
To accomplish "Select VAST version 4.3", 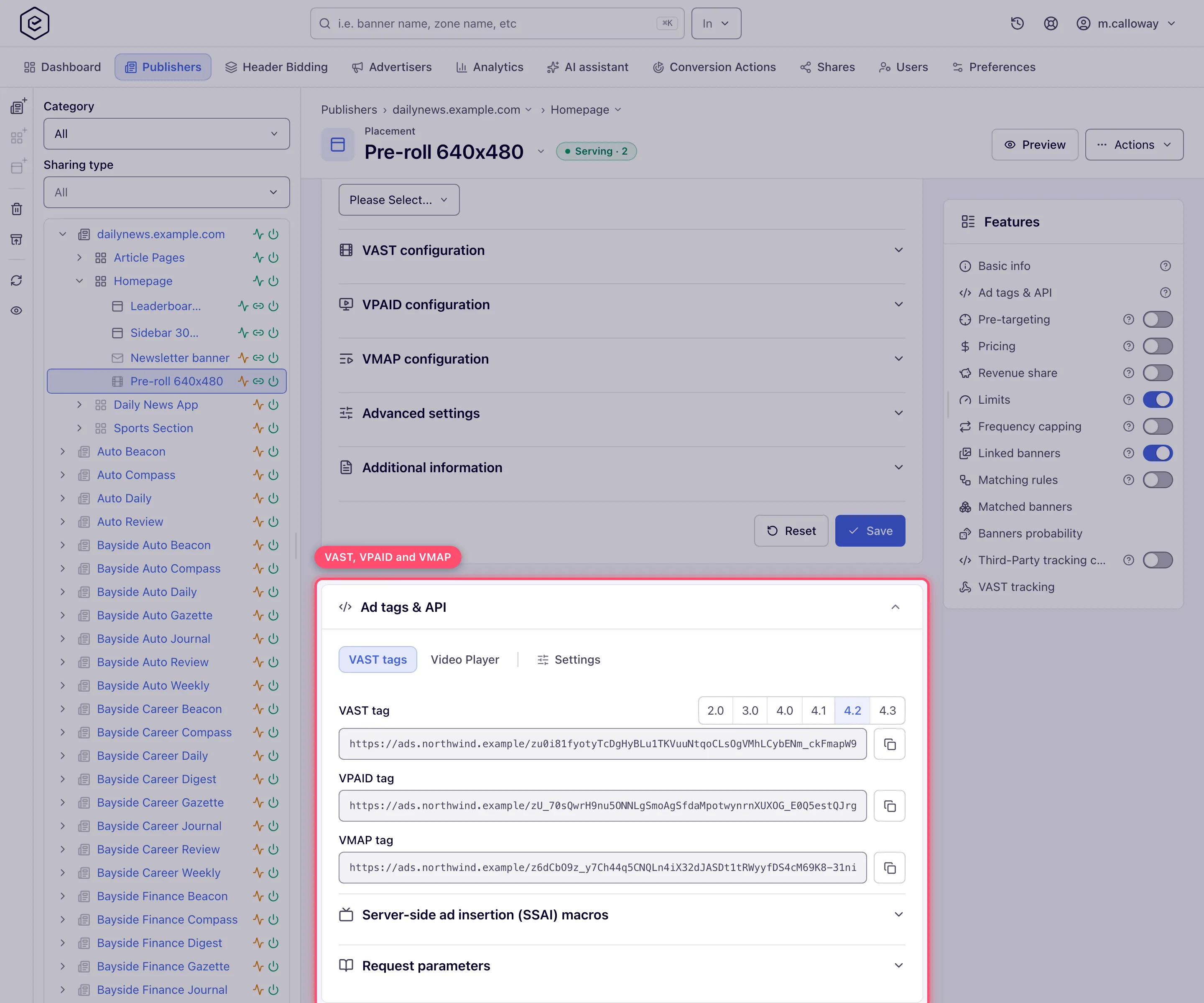I will click(x=887, y=711).
